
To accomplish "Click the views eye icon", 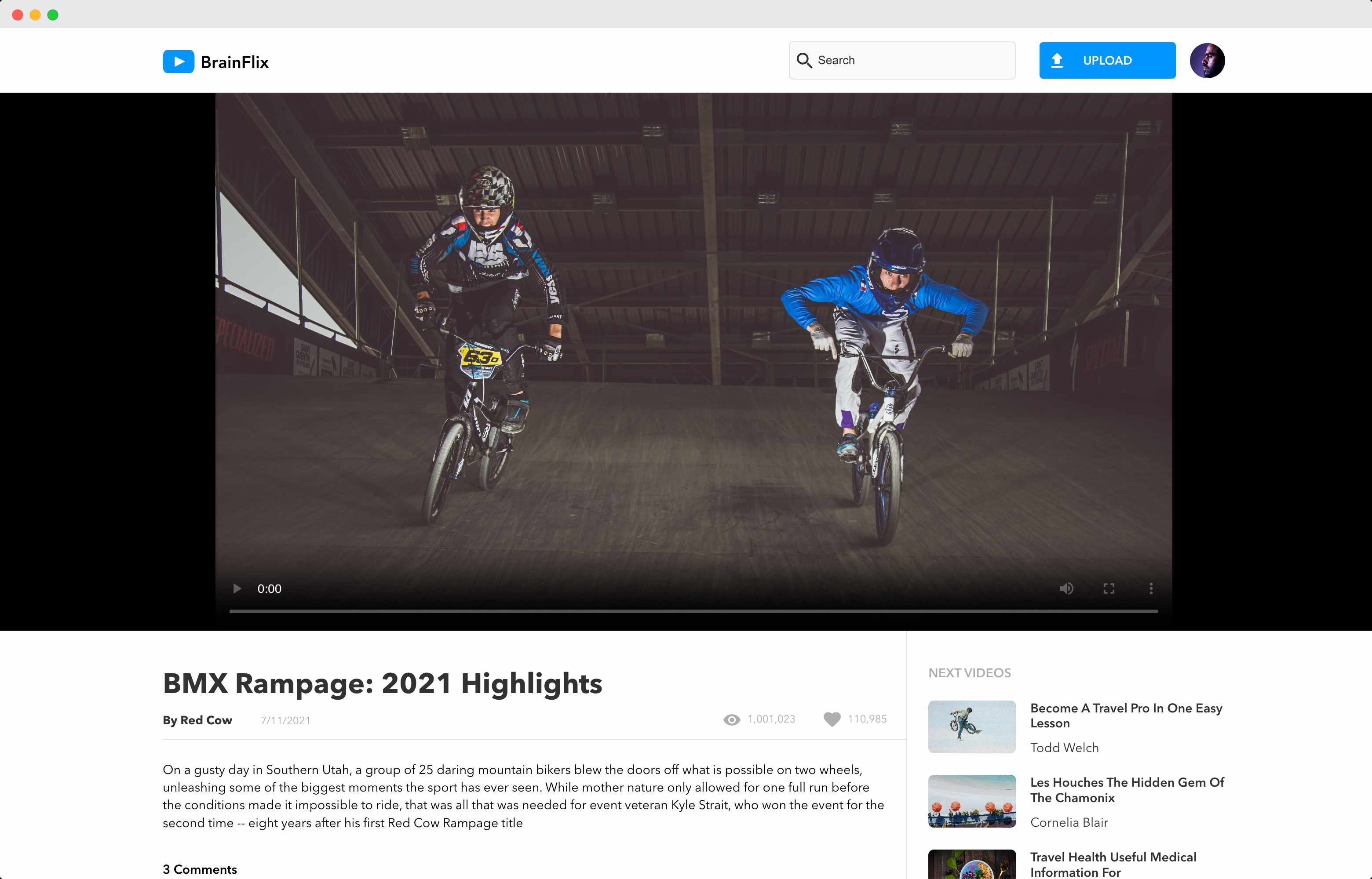I will point(731,720).
